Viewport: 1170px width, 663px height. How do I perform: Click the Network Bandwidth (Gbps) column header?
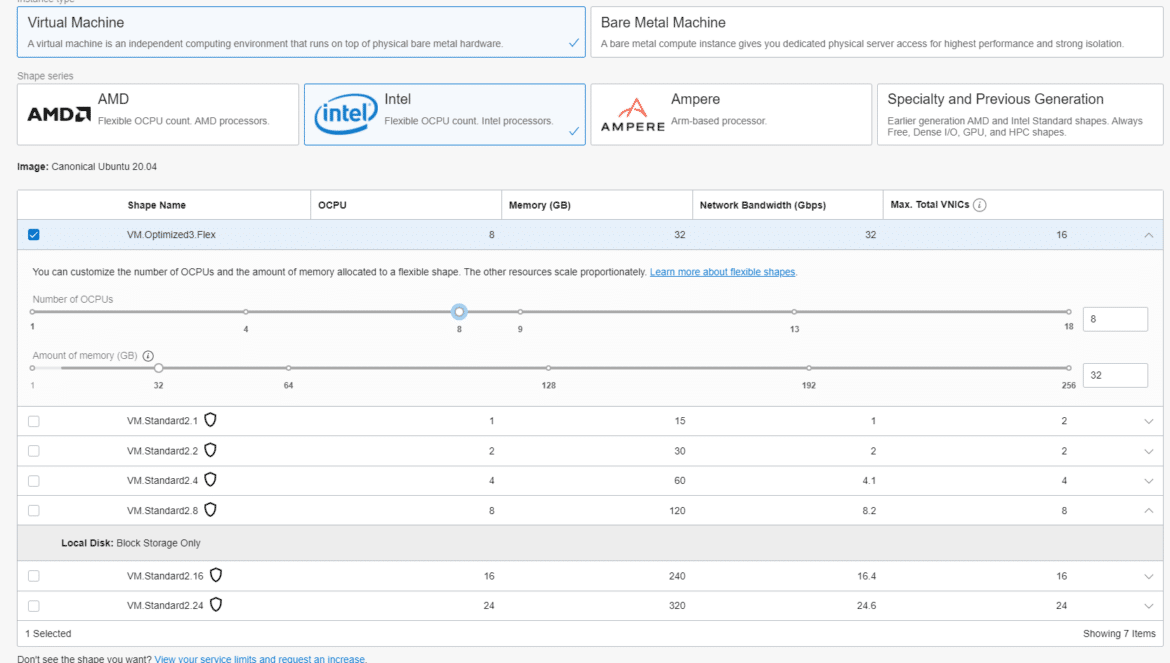coord(763,205)
